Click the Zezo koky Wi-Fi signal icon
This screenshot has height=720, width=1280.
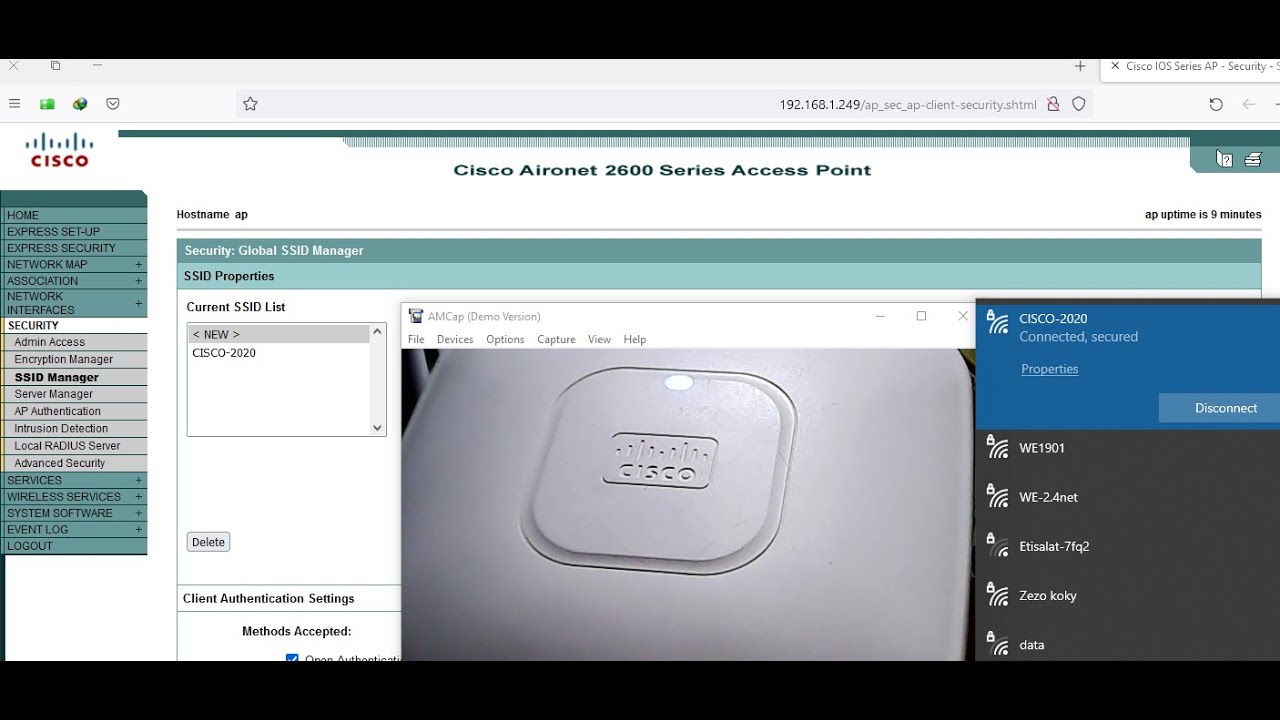(997, 593)
